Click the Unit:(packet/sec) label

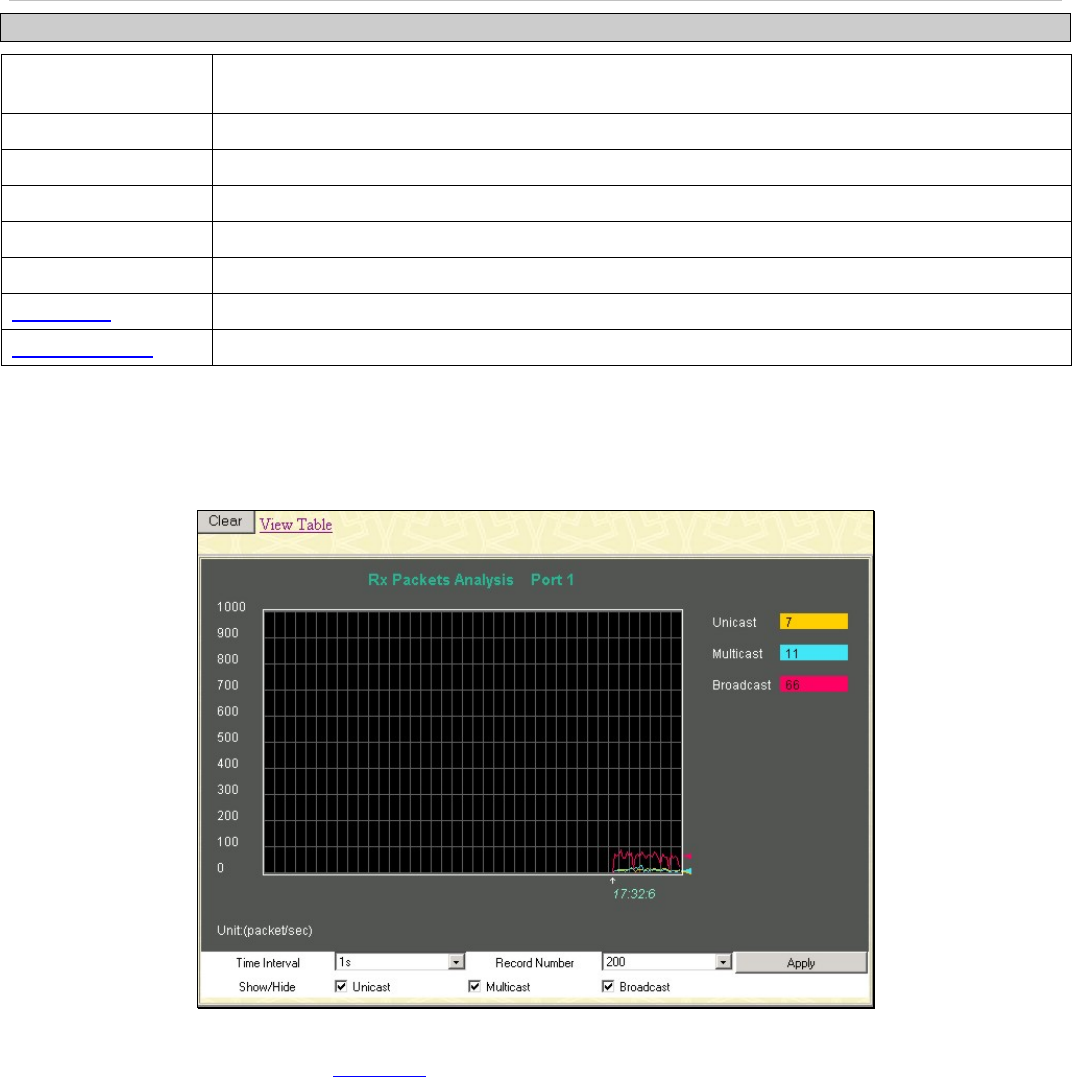pos(264,930)
